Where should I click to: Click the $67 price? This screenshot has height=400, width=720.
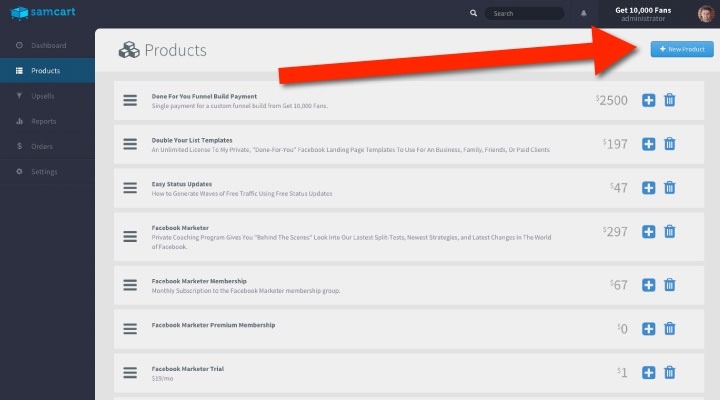tap(619, 285)
